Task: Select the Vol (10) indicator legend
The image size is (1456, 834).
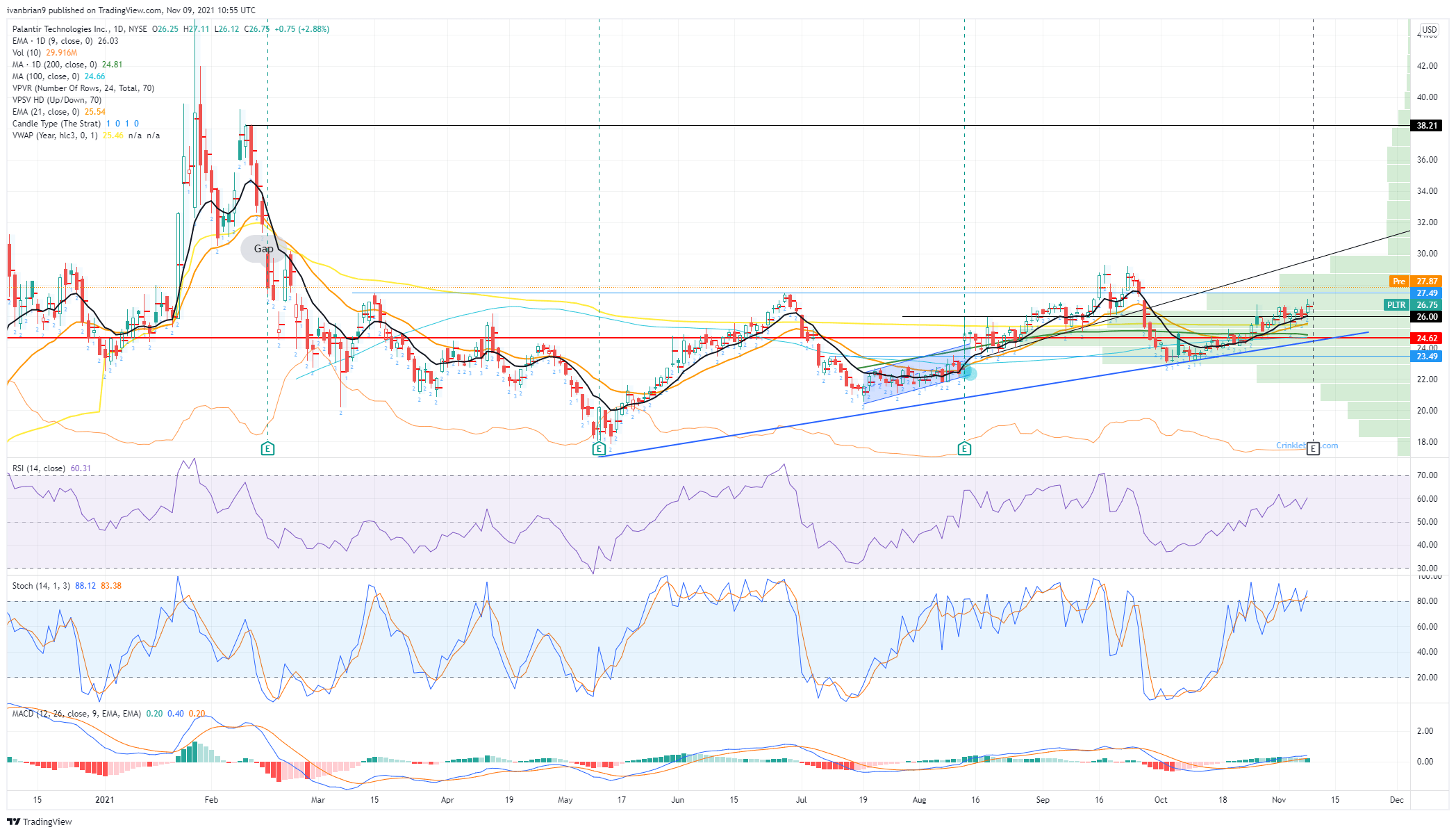Action: tap(26, 53)
